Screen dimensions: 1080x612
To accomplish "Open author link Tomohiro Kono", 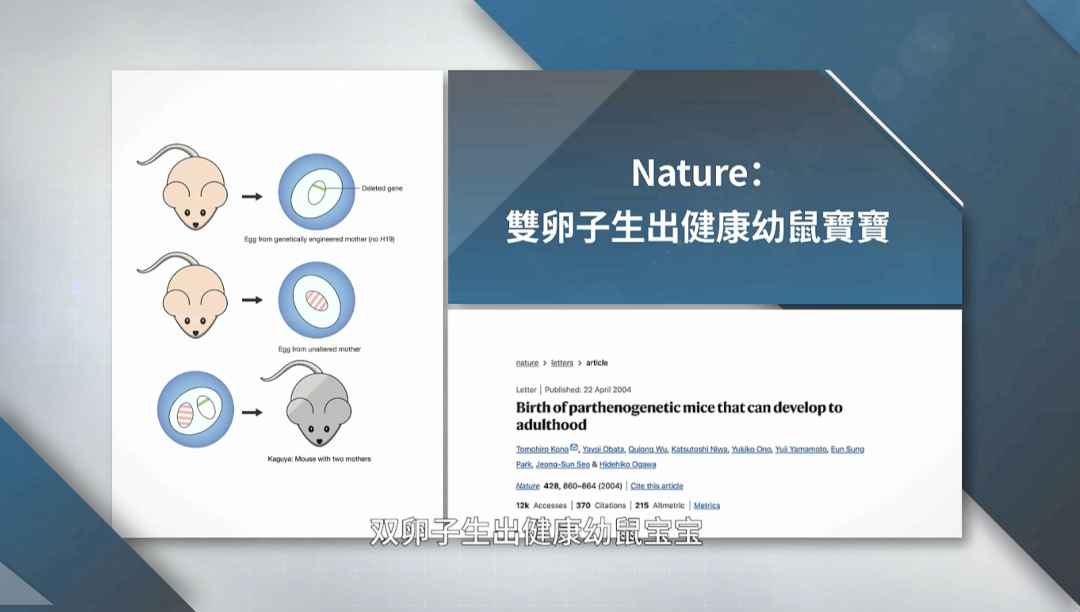I will tap(542, 449).
